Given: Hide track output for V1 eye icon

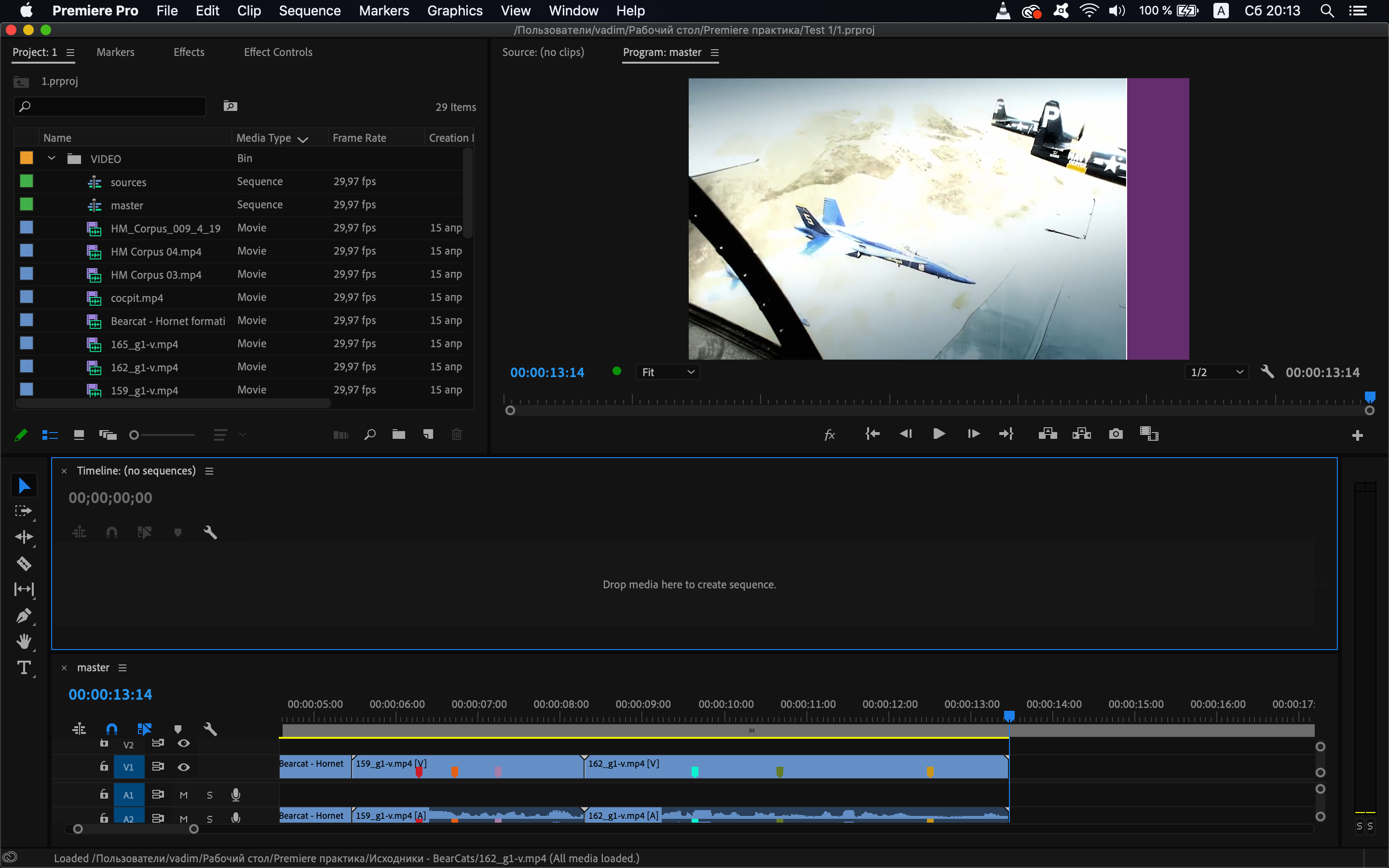Looking at the screenshot, I should click(183, 766).
